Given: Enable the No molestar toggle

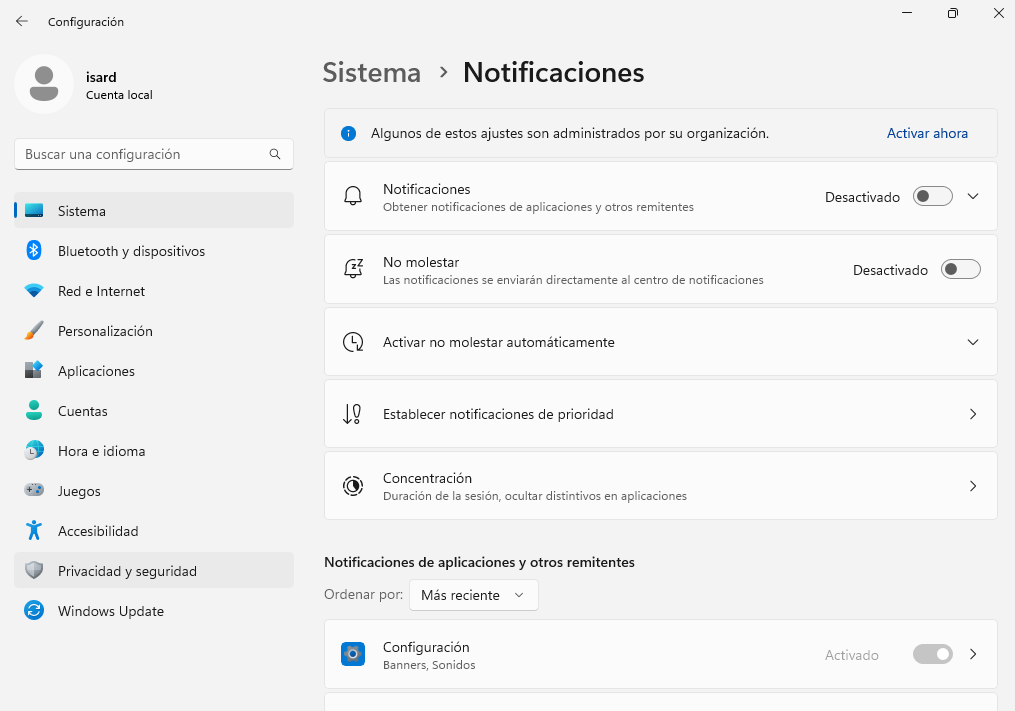Looking at the screenshot, I should click(x=960, y=270).
